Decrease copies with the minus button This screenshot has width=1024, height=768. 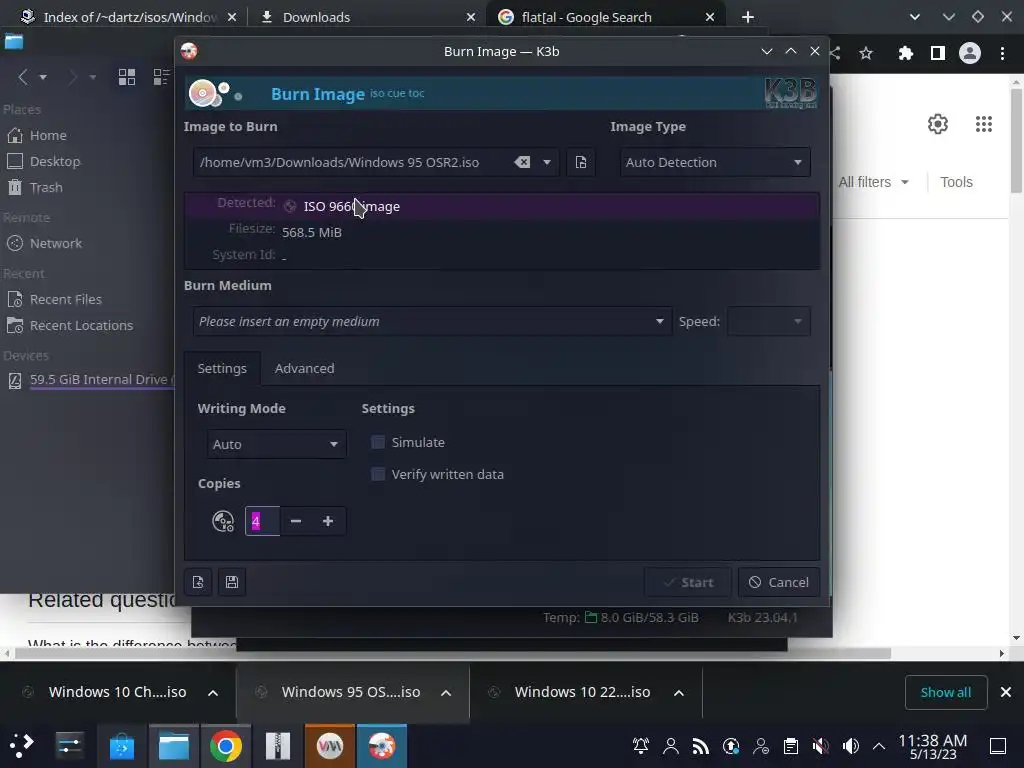pos(296,521)
